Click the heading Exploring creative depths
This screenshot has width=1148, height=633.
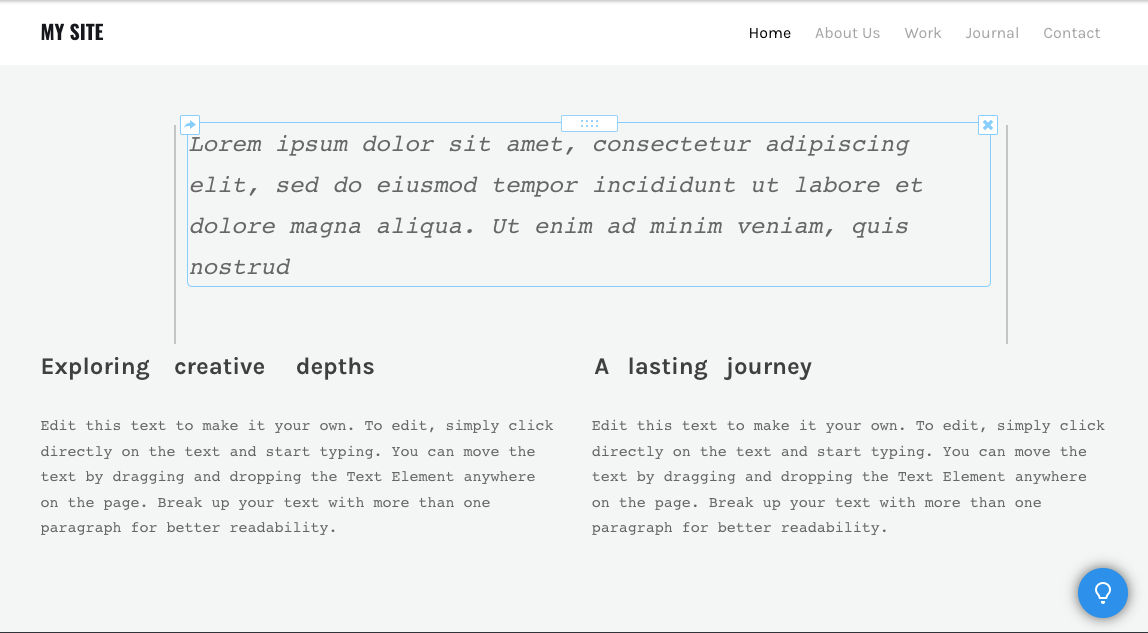(207, 366)
